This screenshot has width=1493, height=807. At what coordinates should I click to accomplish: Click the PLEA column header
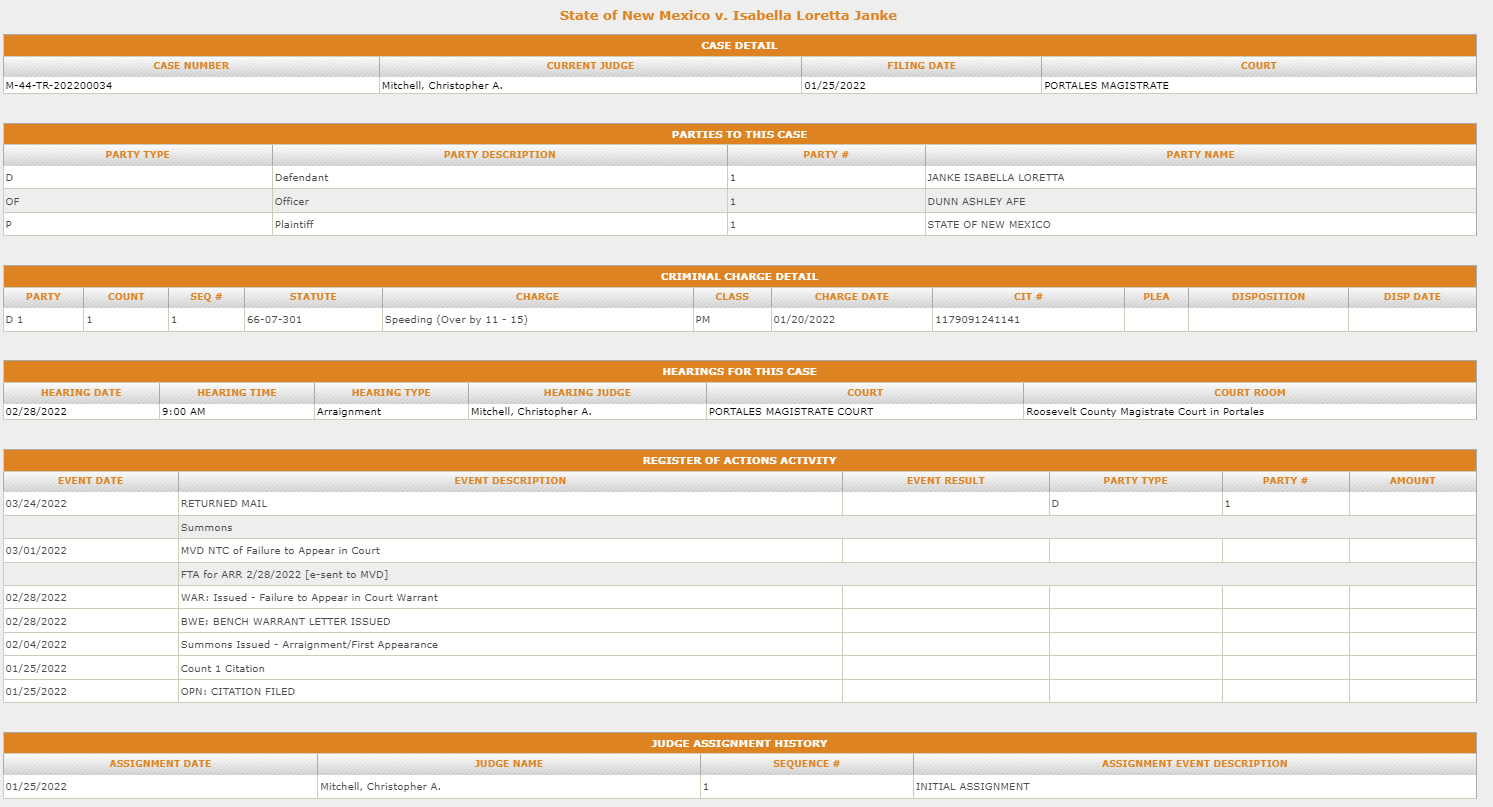[1156, 297]
